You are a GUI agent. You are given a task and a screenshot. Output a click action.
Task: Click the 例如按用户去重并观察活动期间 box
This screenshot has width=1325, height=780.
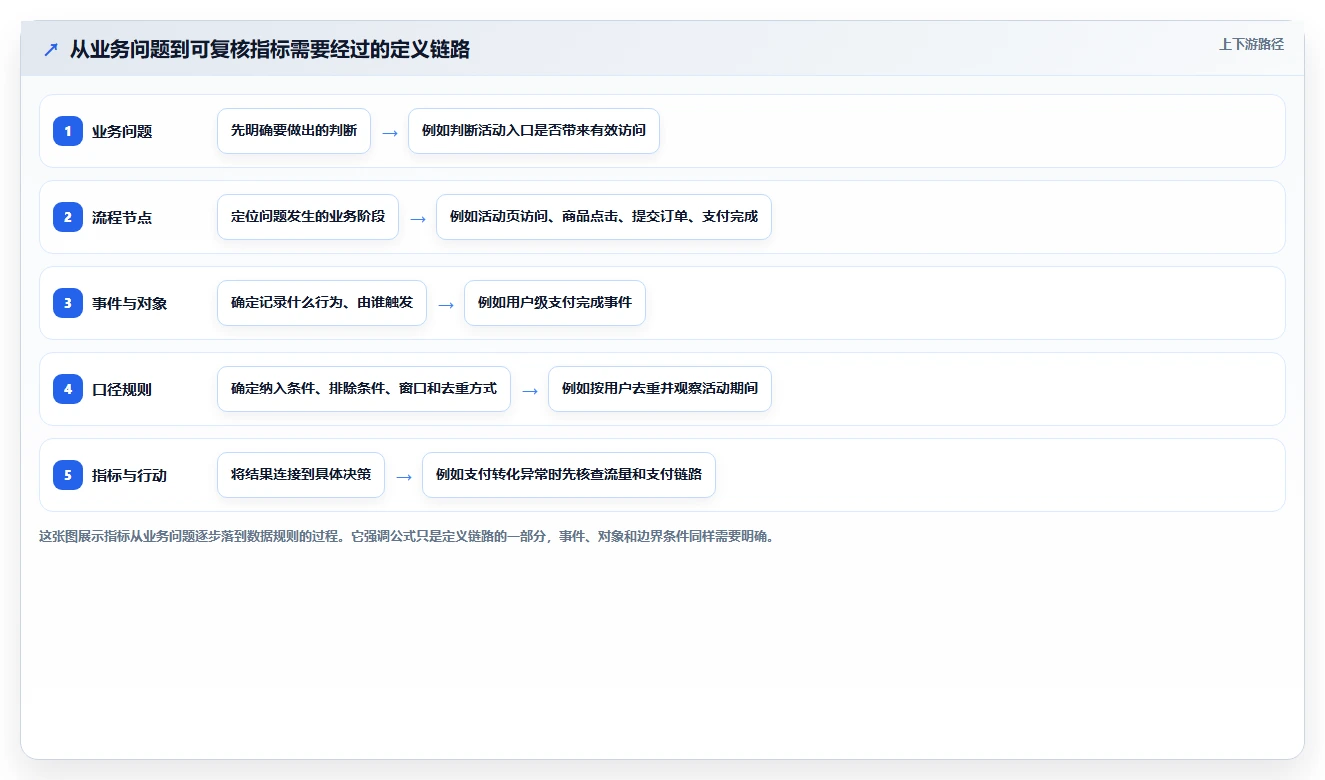click(660, 389)
